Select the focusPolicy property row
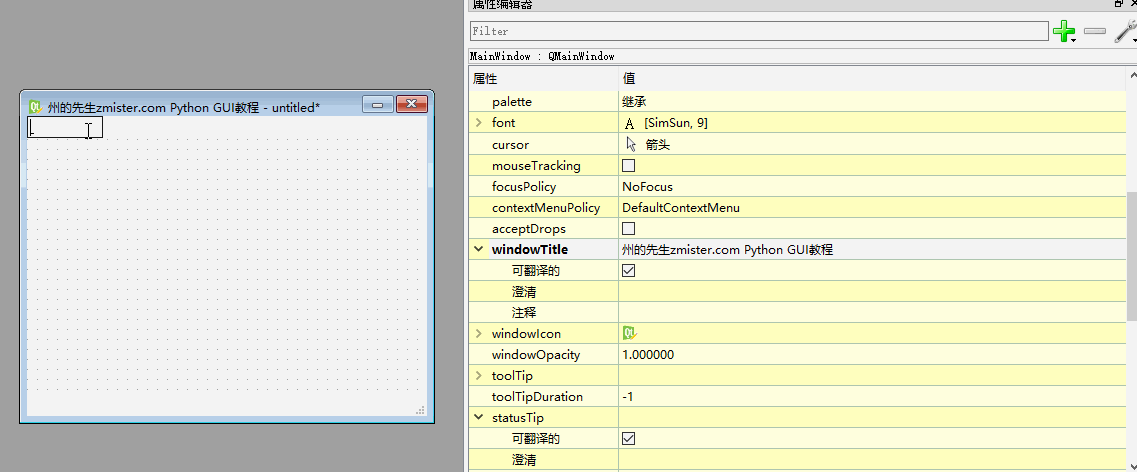 coord(798,186)
